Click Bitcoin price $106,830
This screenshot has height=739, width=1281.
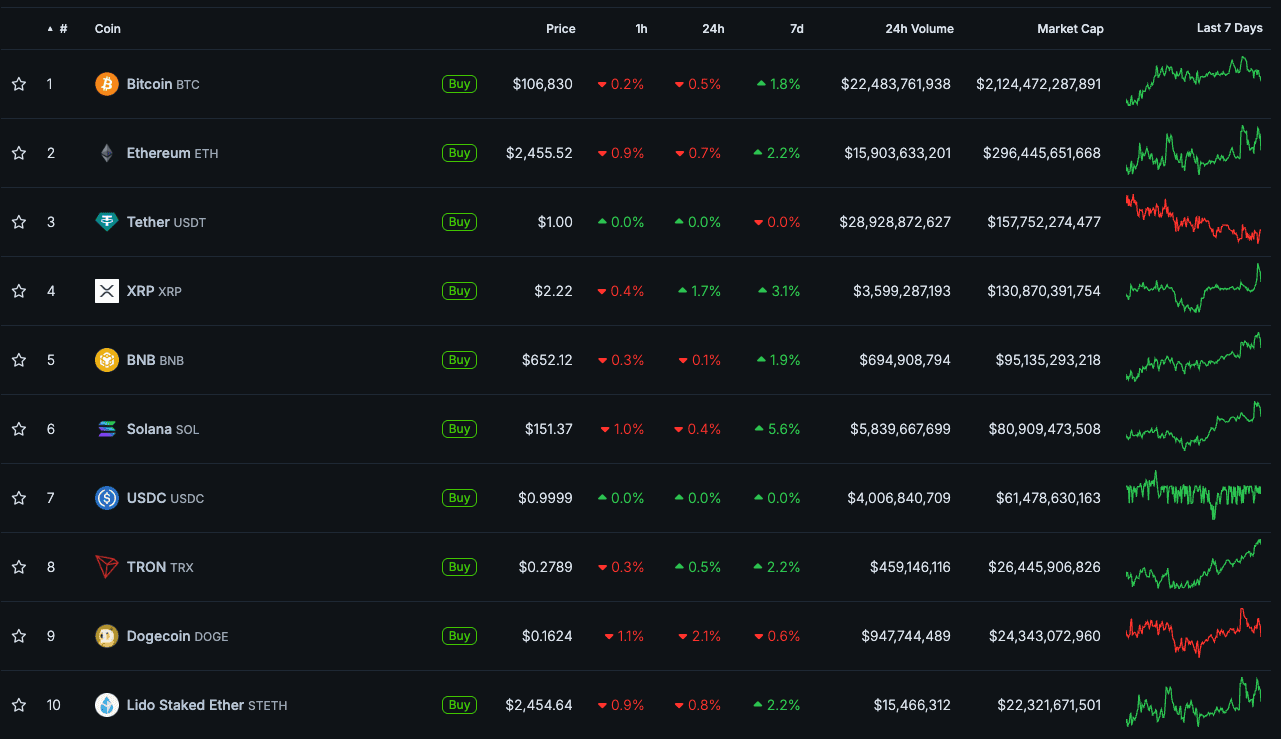pyautogui.click(x=543, y=84)
